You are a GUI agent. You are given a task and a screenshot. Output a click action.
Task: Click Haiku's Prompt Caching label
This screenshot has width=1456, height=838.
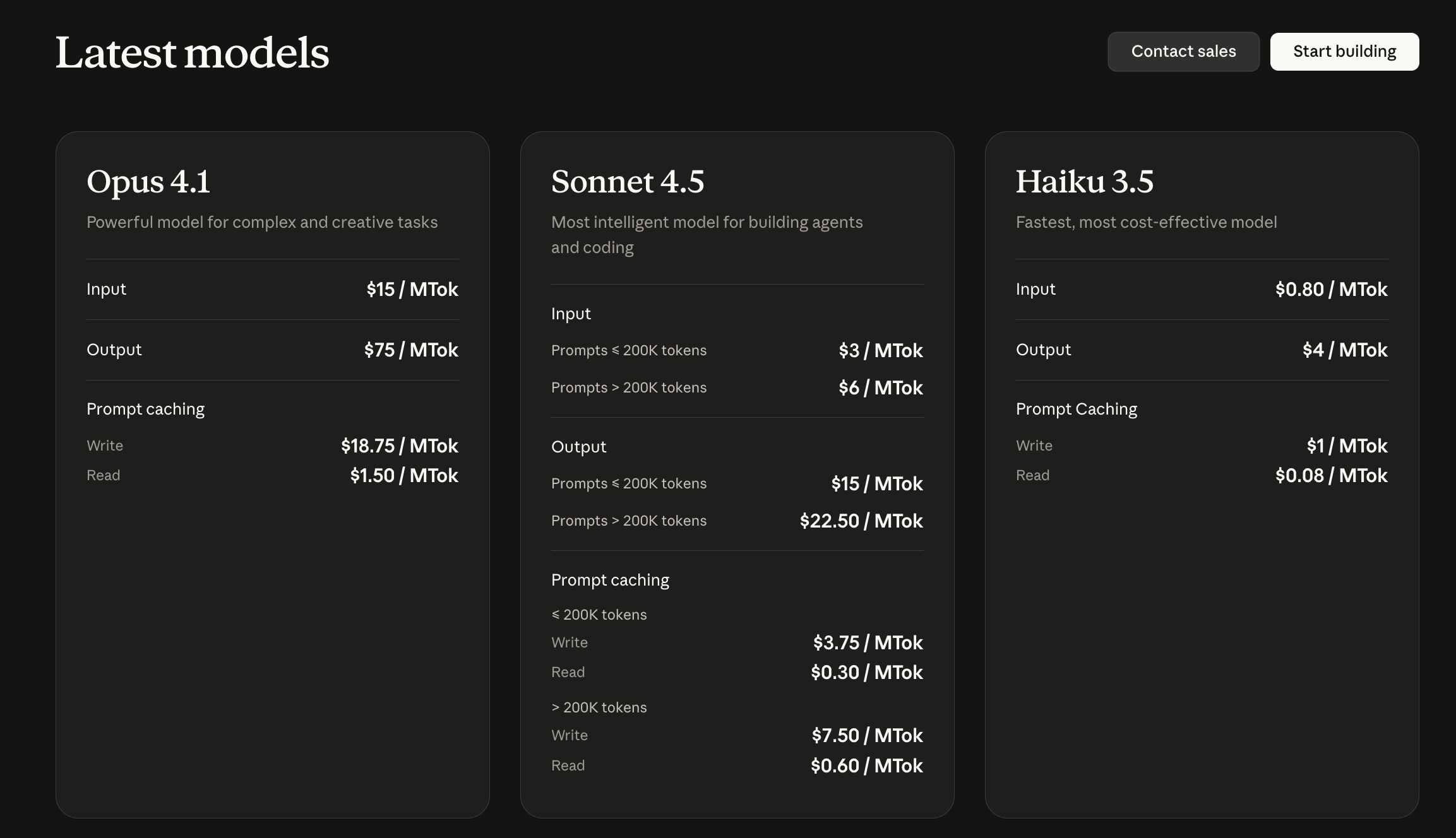[1076, 409]
